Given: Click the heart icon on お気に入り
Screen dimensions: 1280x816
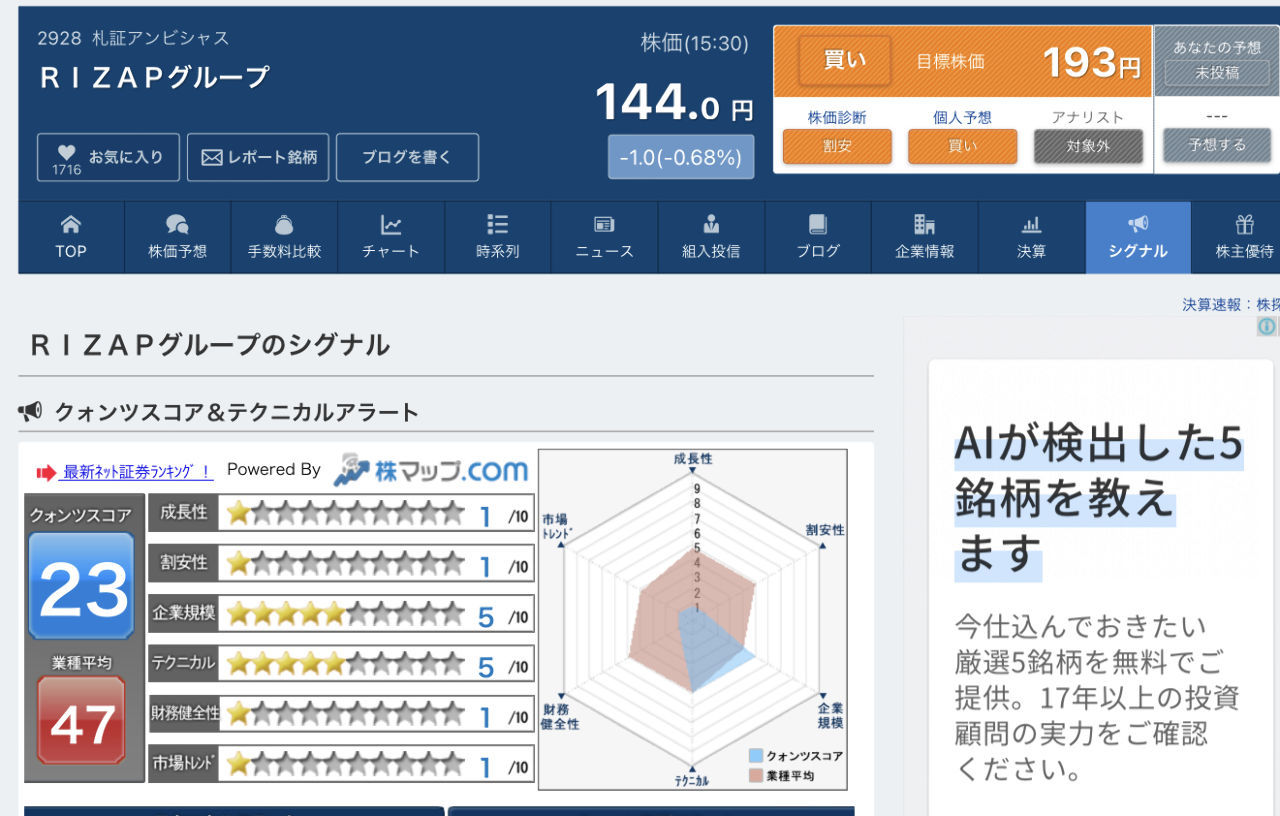Looking at the screenshot, I should 65,150.
